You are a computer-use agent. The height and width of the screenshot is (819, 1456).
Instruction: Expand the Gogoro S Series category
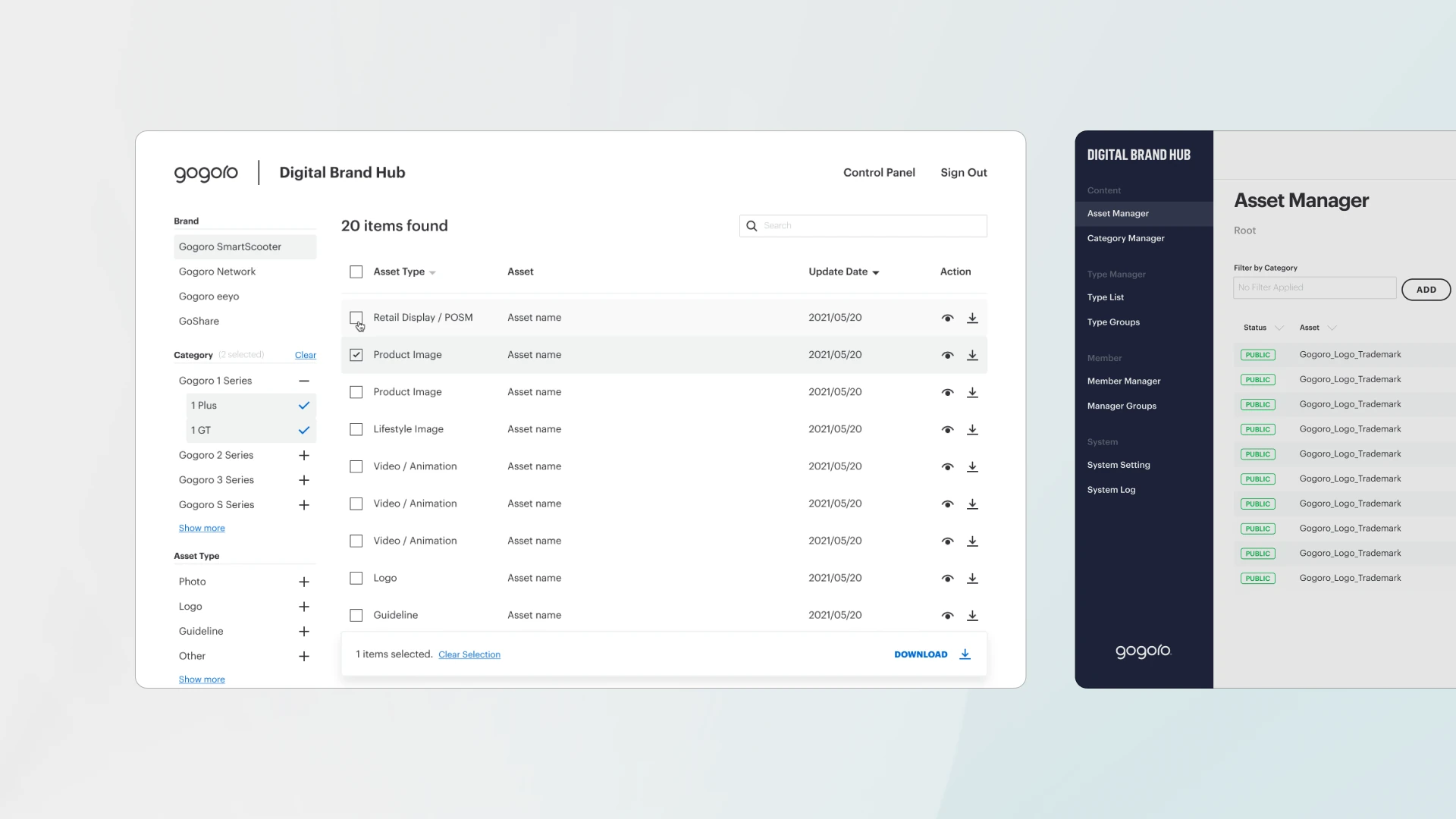(304, 505)
